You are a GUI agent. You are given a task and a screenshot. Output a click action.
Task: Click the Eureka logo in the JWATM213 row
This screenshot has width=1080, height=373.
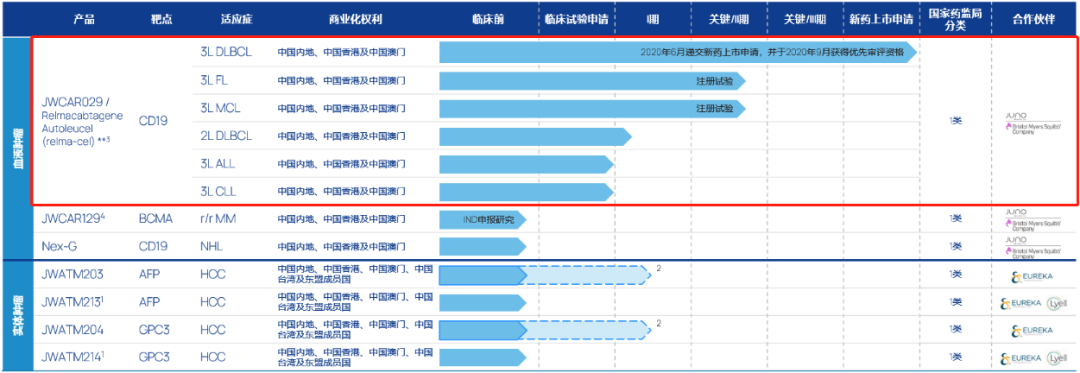tap(1021, 303)
